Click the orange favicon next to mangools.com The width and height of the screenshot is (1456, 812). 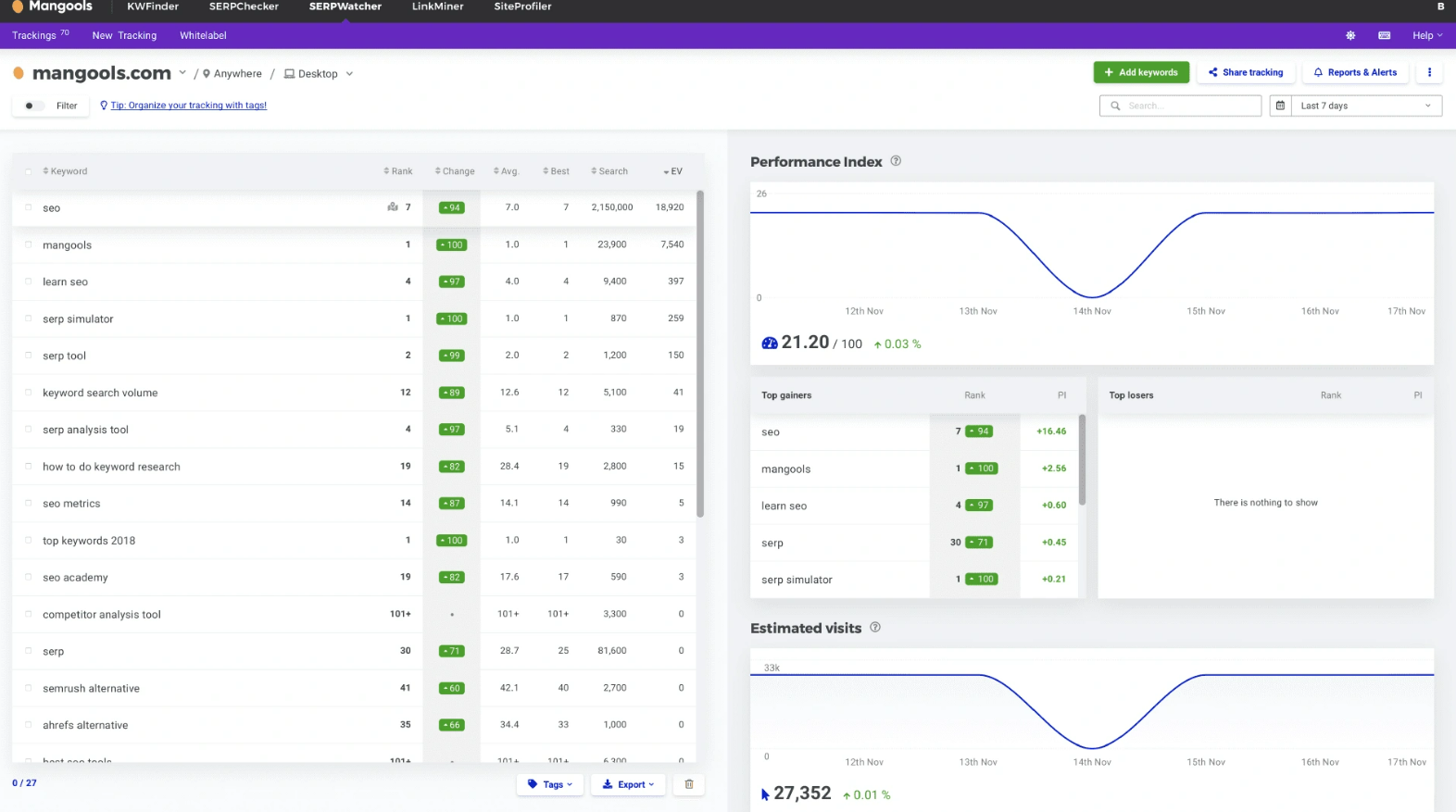click(19, 73)
